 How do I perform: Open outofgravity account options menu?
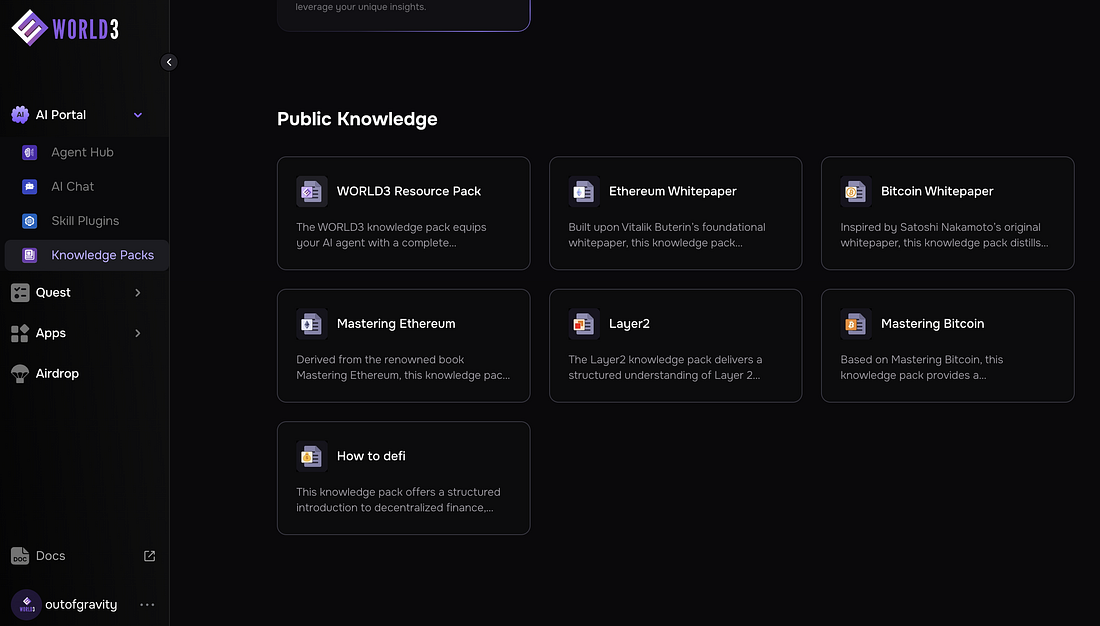click(x=147, y=605)
